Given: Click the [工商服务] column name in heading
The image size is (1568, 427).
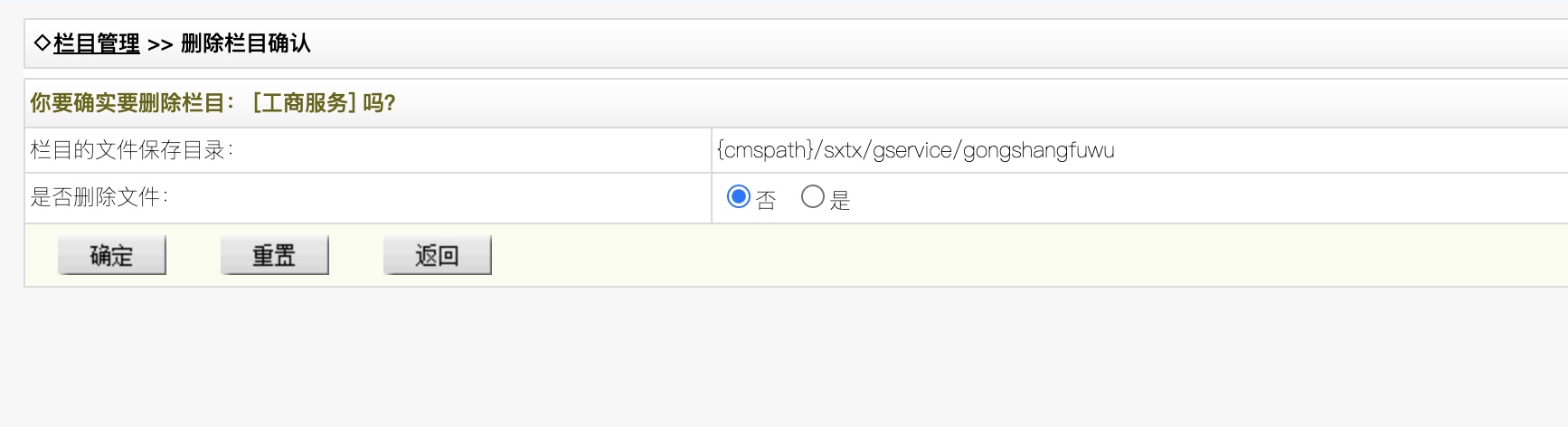Looking at the screenshot, I should [x=304, y=103].
